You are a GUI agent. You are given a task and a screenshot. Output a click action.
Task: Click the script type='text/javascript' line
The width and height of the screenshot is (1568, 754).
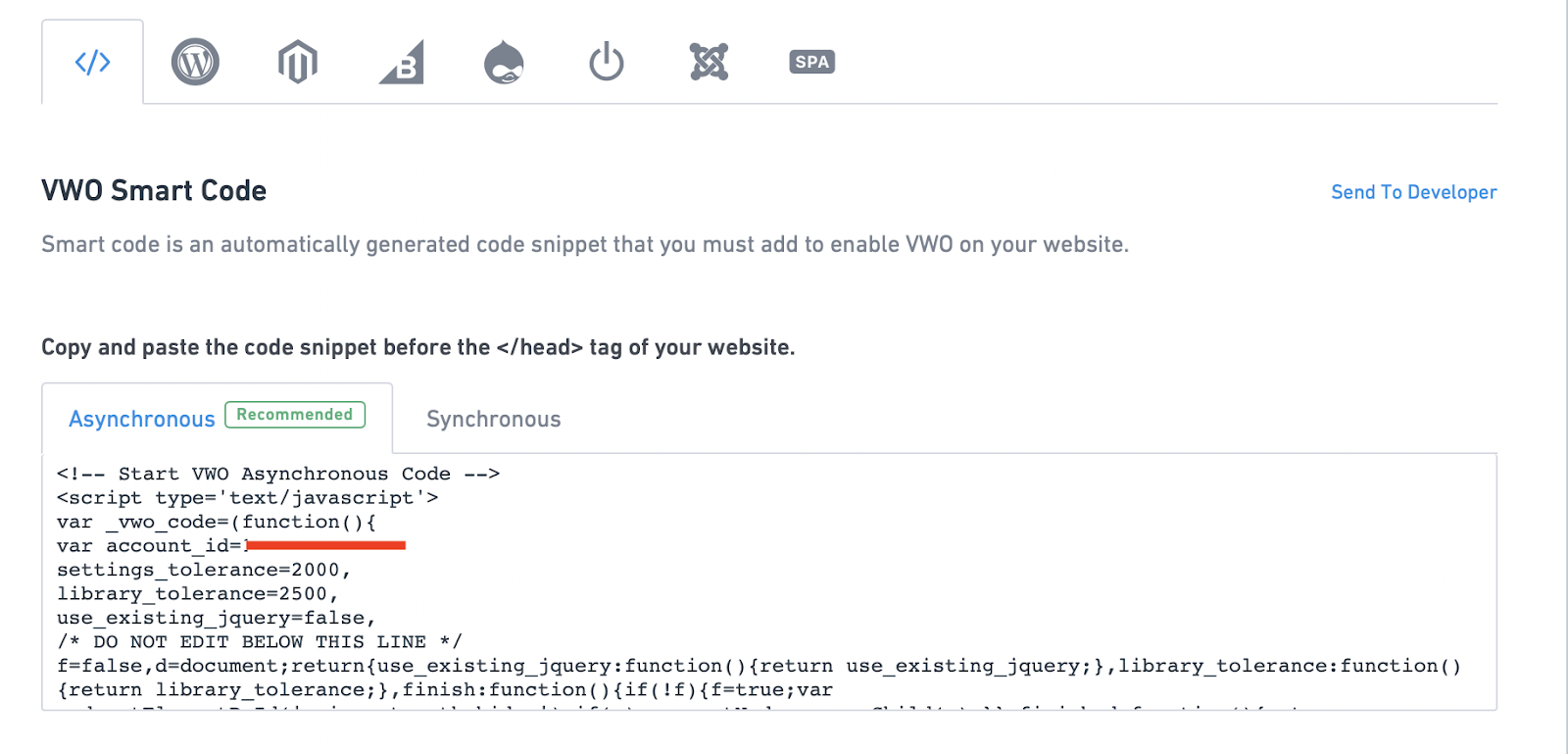248,498
